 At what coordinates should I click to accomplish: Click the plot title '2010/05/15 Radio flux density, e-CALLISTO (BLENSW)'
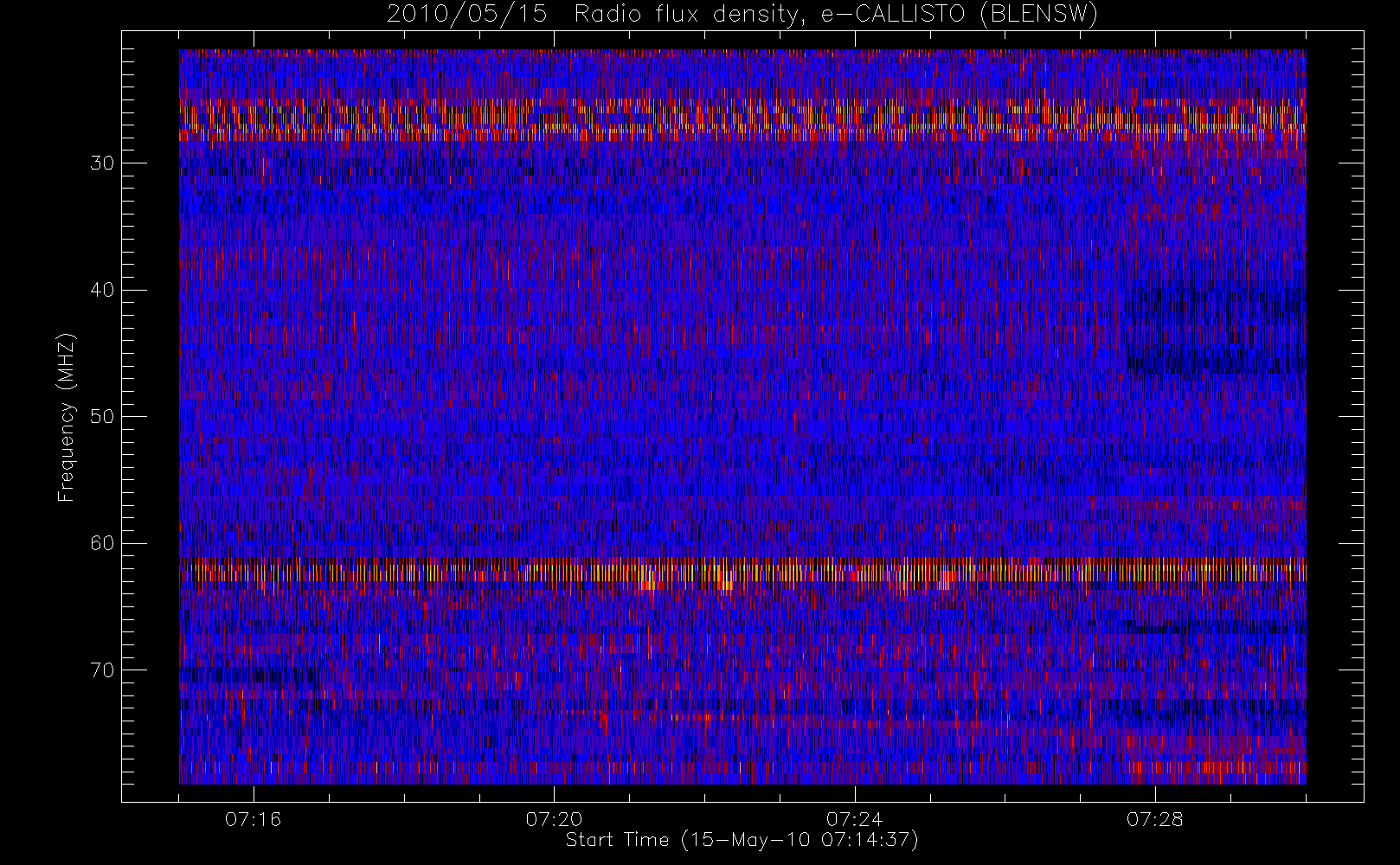(742, 14)
